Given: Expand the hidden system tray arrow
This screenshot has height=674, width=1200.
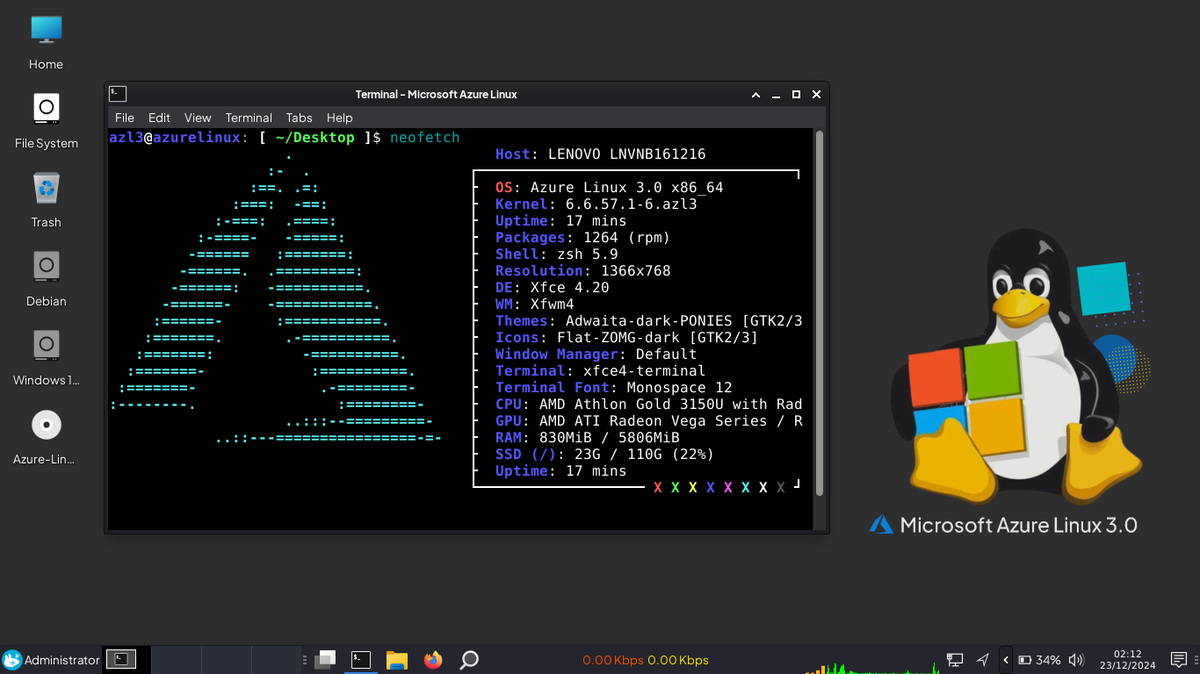Looking at the screenshot, I should [1005, 660].
